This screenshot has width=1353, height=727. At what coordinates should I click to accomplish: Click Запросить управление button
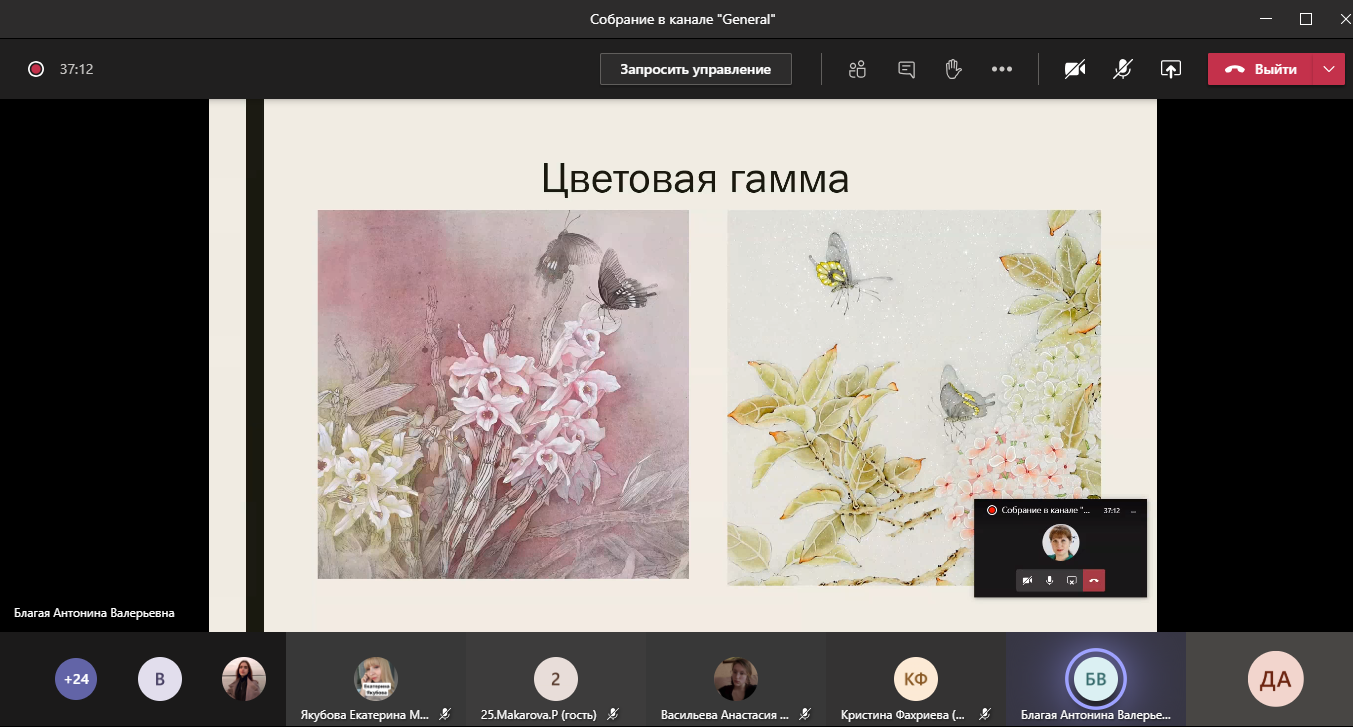tap(695, 69)
